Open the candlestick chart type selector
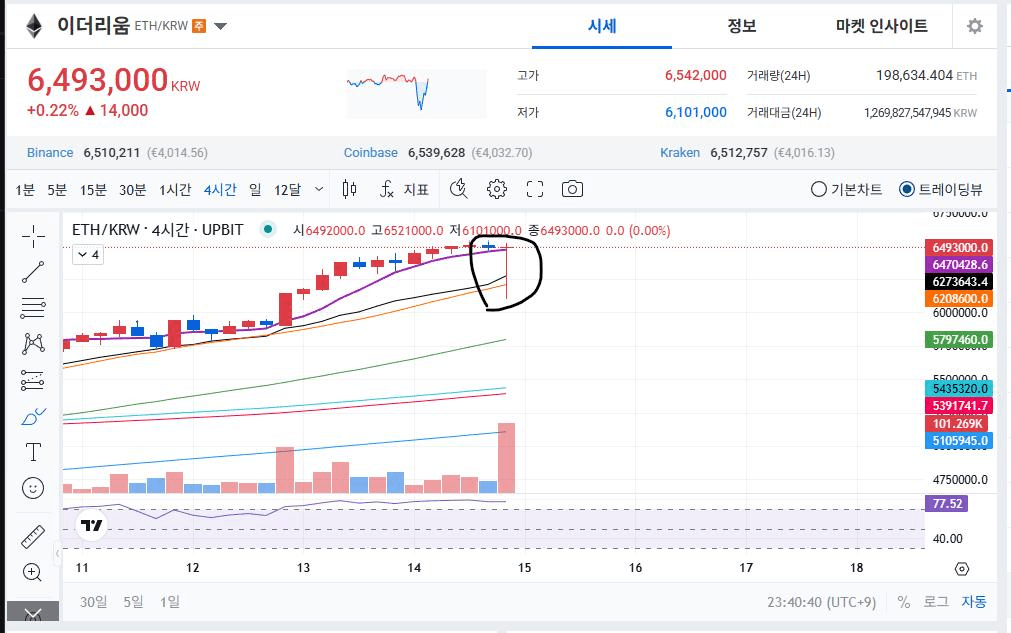This screenshot has height=633, width=1011. pos(349,189)
